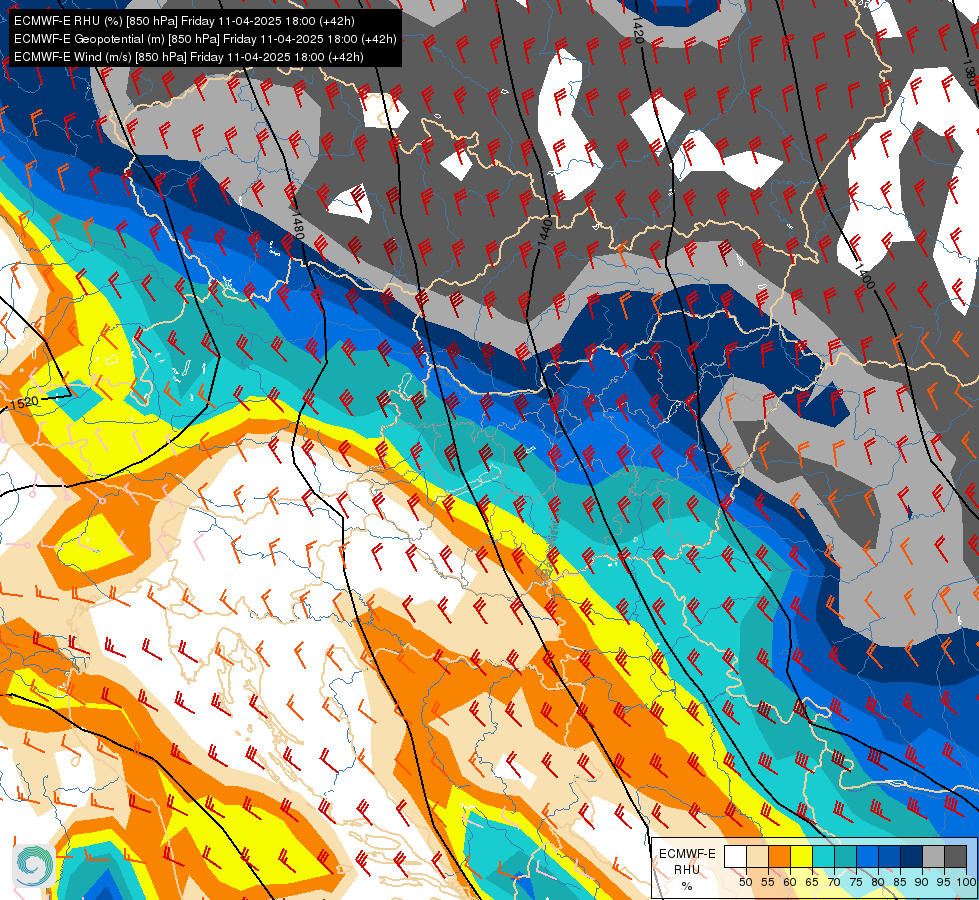Pick the bright blue legend swatch for 75-80%
The image size is (979, 900).
pyautogui.click(x=868, y=856)
